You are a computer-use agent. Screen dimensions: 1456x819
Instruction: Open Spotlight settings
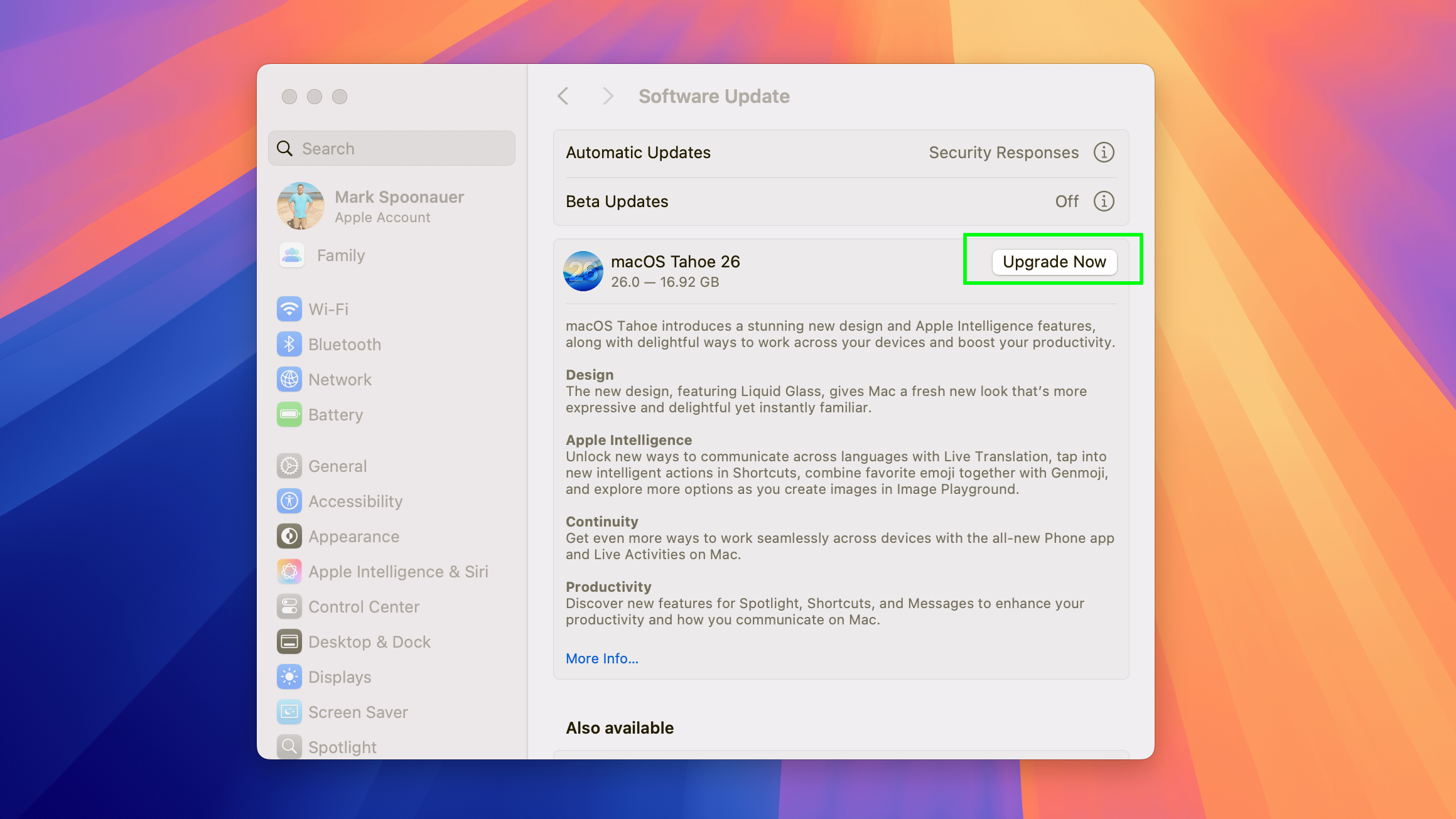[x=342, y=747]
